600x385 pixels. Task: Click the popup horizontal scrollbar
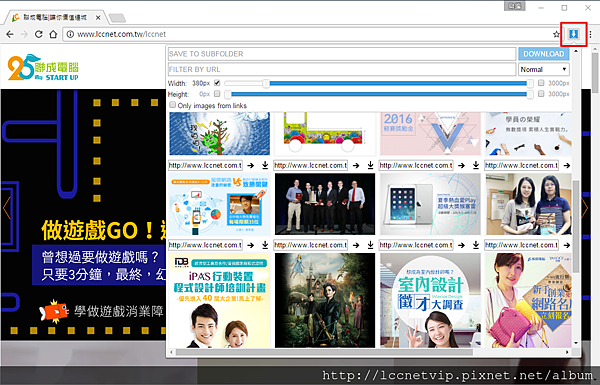(324, 352)
